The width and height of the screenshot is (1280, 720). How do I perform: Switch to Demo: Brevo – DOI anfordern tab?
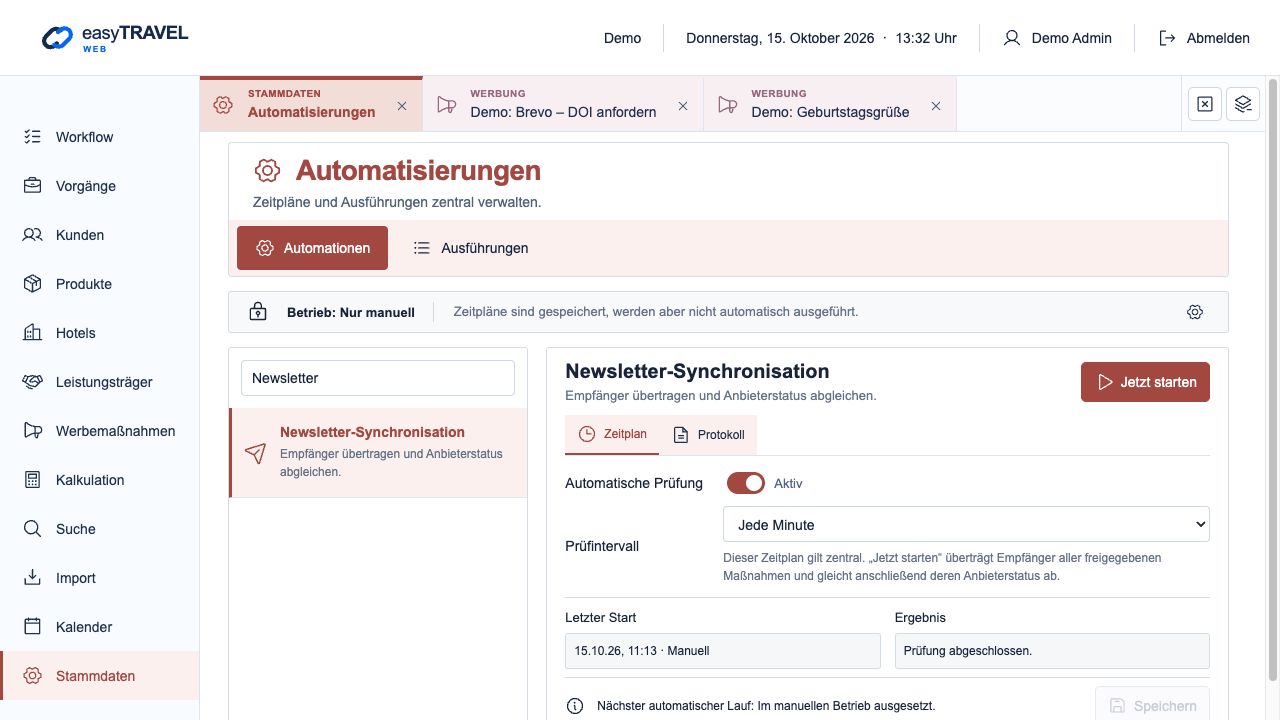click(x=563, y=104)
